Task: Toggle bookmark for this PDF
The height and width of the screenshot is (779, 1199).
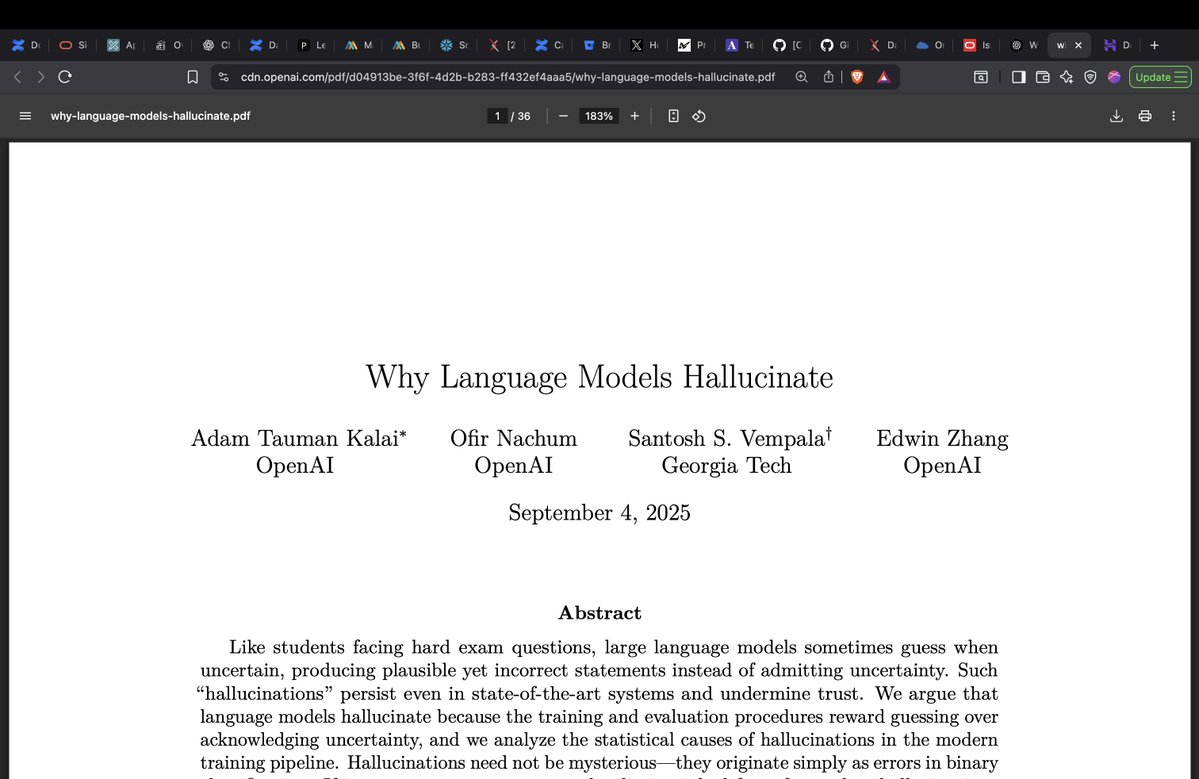Action: (192, 76)
